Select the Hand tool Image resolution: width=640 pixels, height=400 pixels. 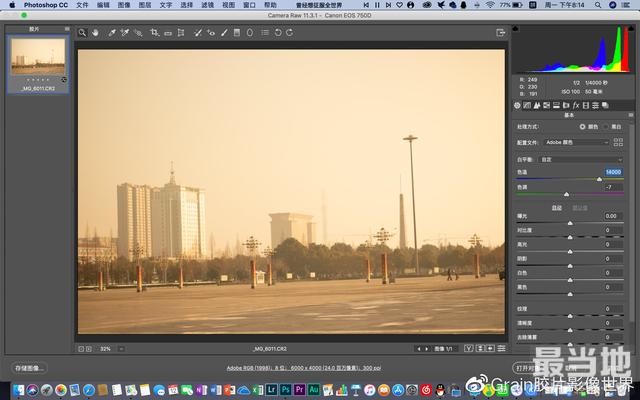pyautogui.click(x=95, y=32)
